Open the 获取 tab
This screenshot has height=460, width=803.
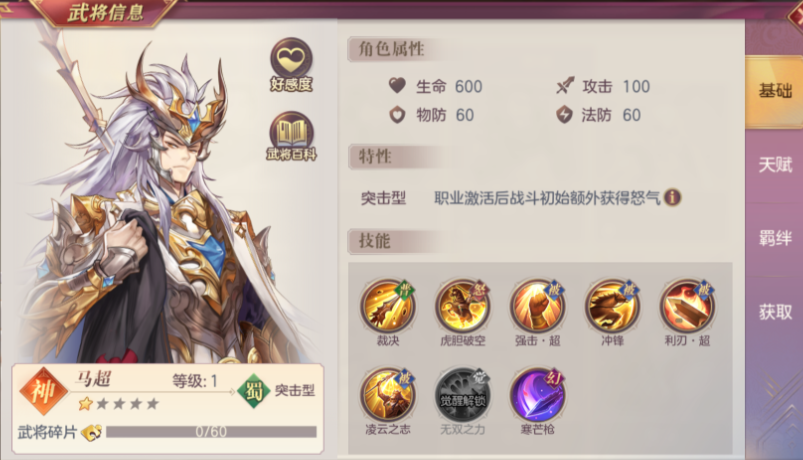[774, 311]
